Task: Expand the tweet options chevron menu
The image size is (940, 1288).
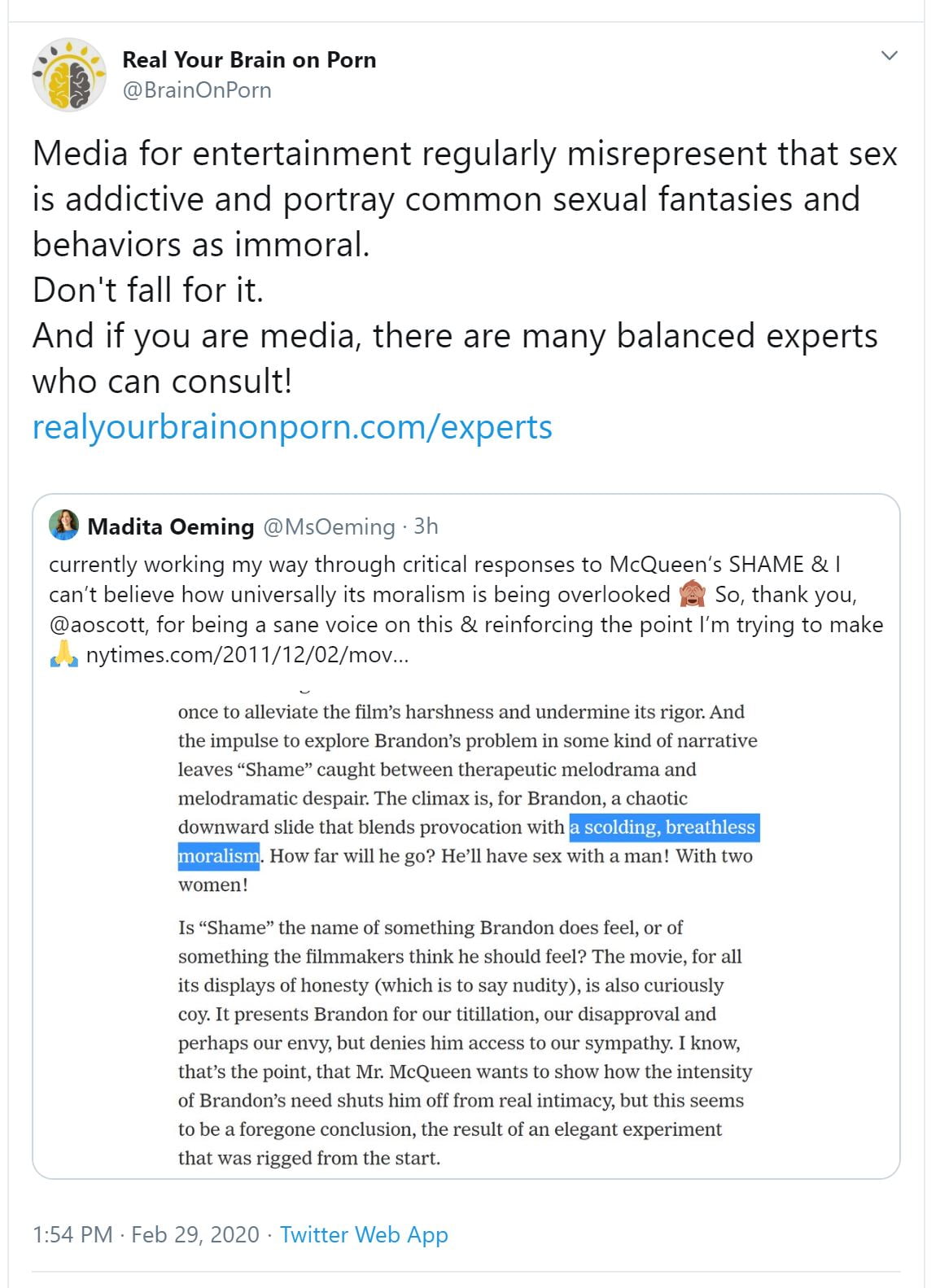Action: 890,56
